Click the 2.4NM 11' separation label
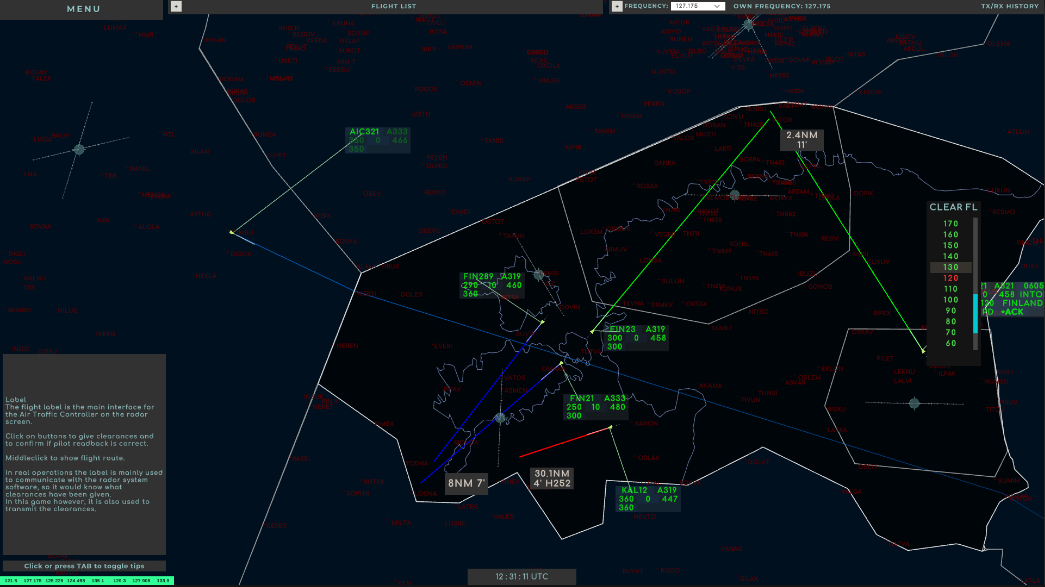This screenshot has width=1045, height=587. pos(802,140)
